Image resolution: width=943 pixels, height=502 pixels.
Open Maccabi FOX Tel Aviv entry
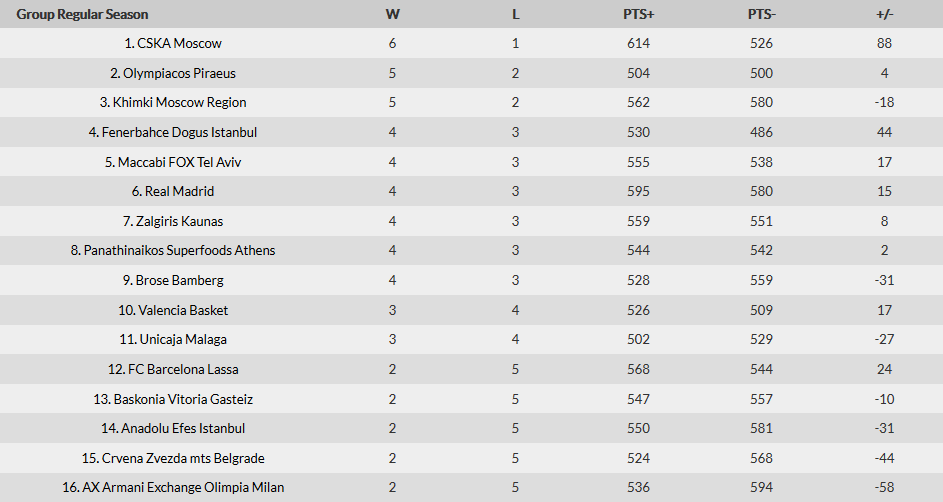(x=179, y=162)
